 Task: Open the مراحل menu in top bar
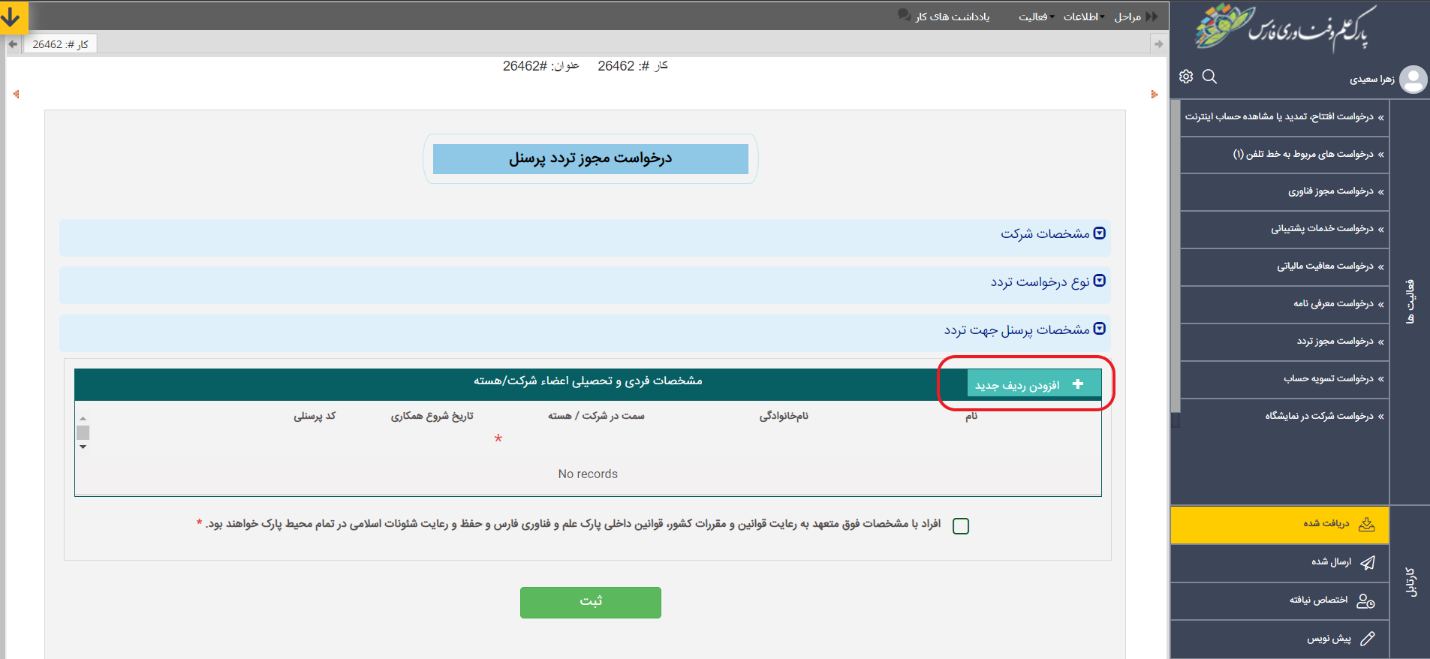1126,17
